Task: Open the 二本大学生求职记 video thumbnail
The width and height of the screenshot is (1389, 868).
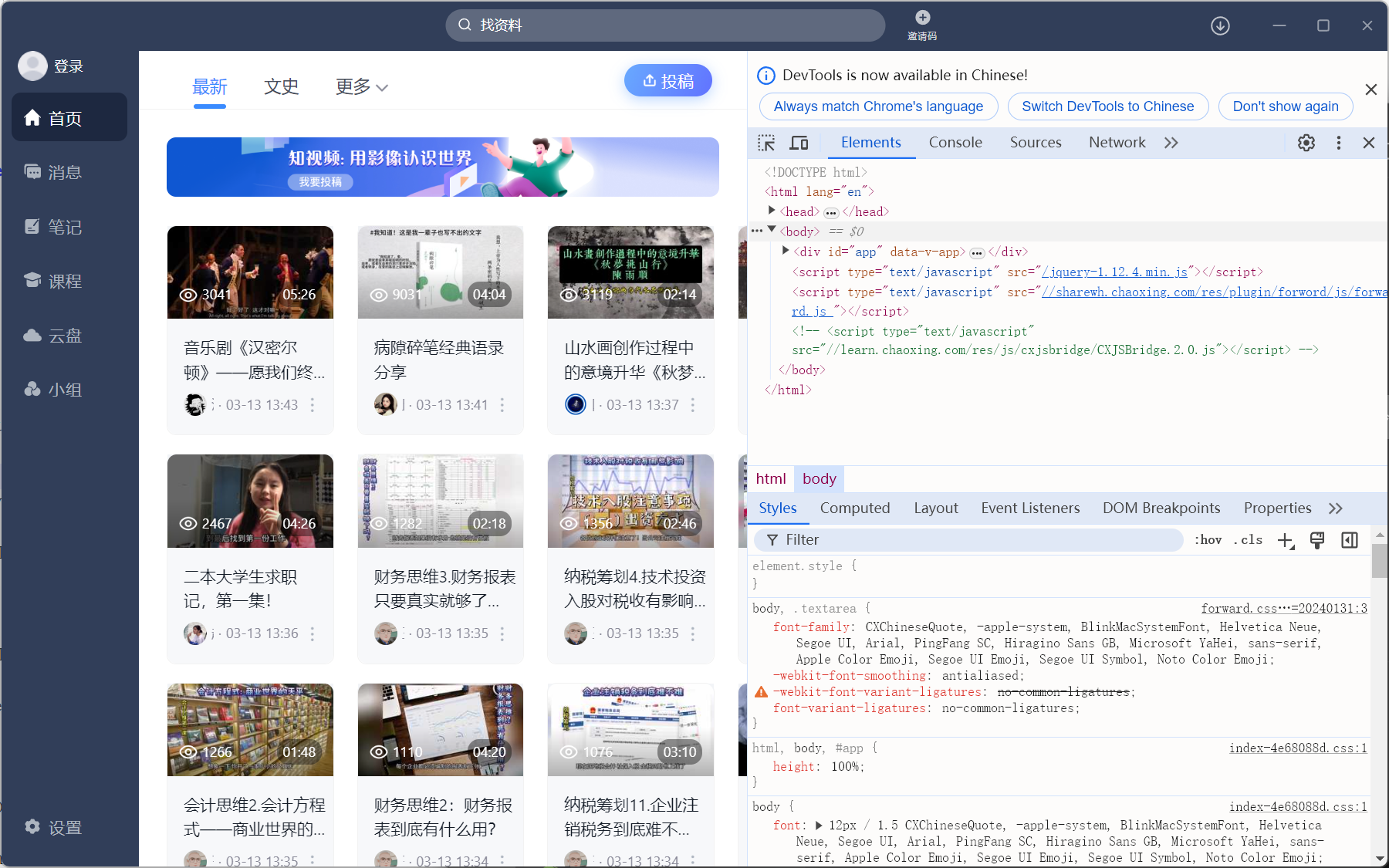Action: pyautogui.click(x=250, y=501)
